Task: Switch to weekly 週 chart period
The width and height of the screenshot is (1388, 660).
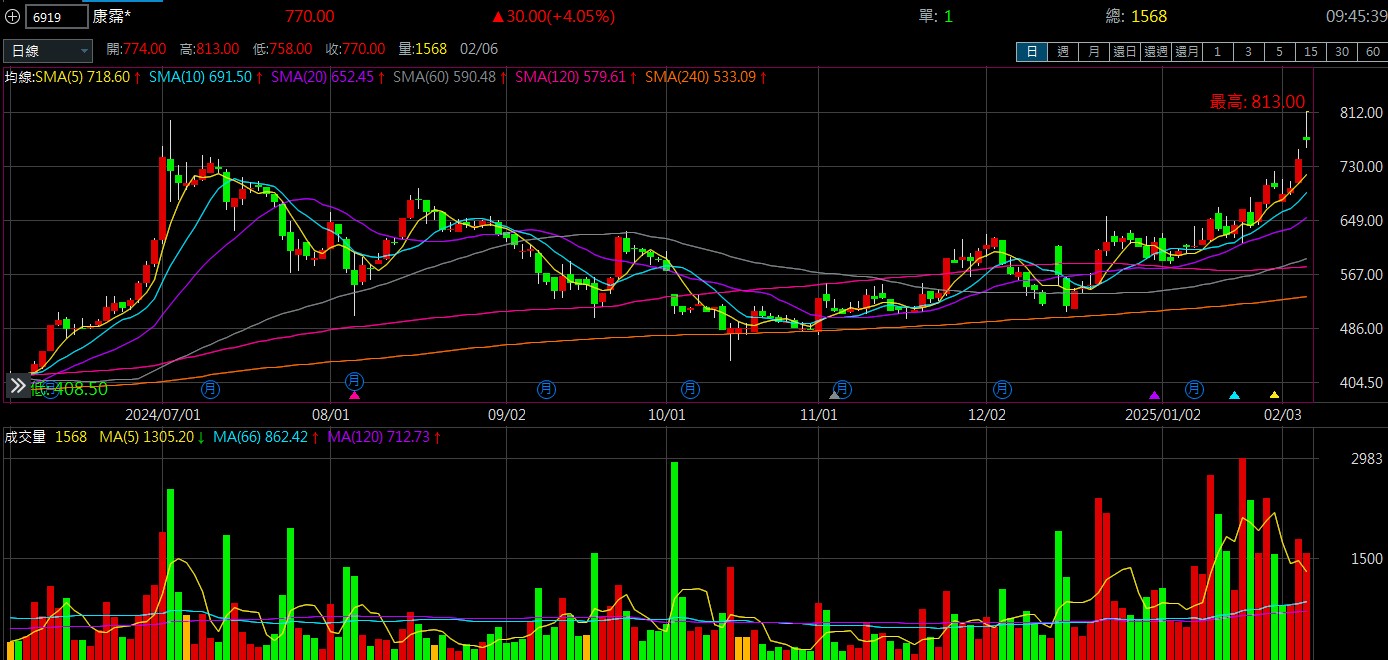Action: 1063,52
